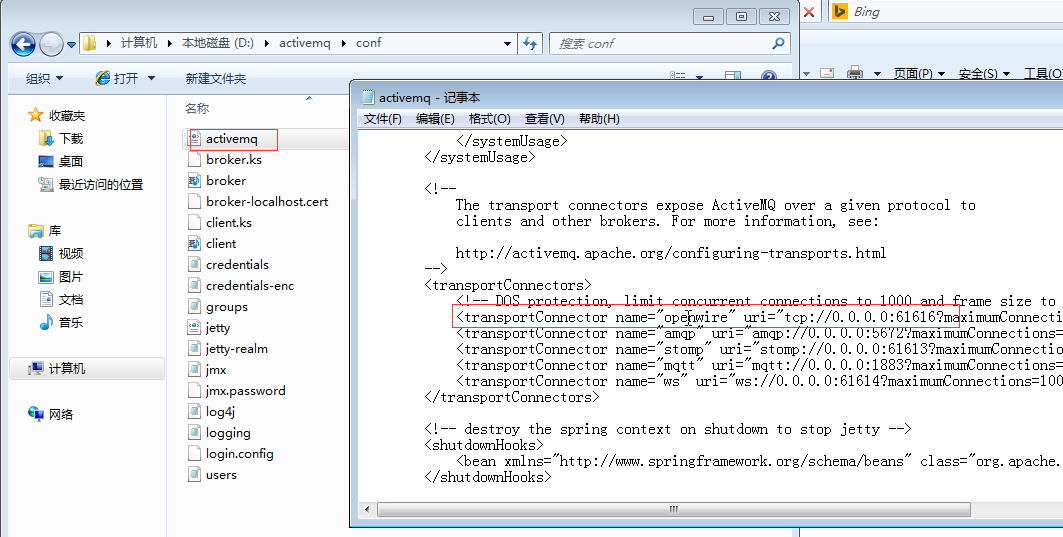This screenshot has width=1063, height=537.
Task: Click Notepad's horizontal scrollbar thumb
Action: click(x=674, y=509)
